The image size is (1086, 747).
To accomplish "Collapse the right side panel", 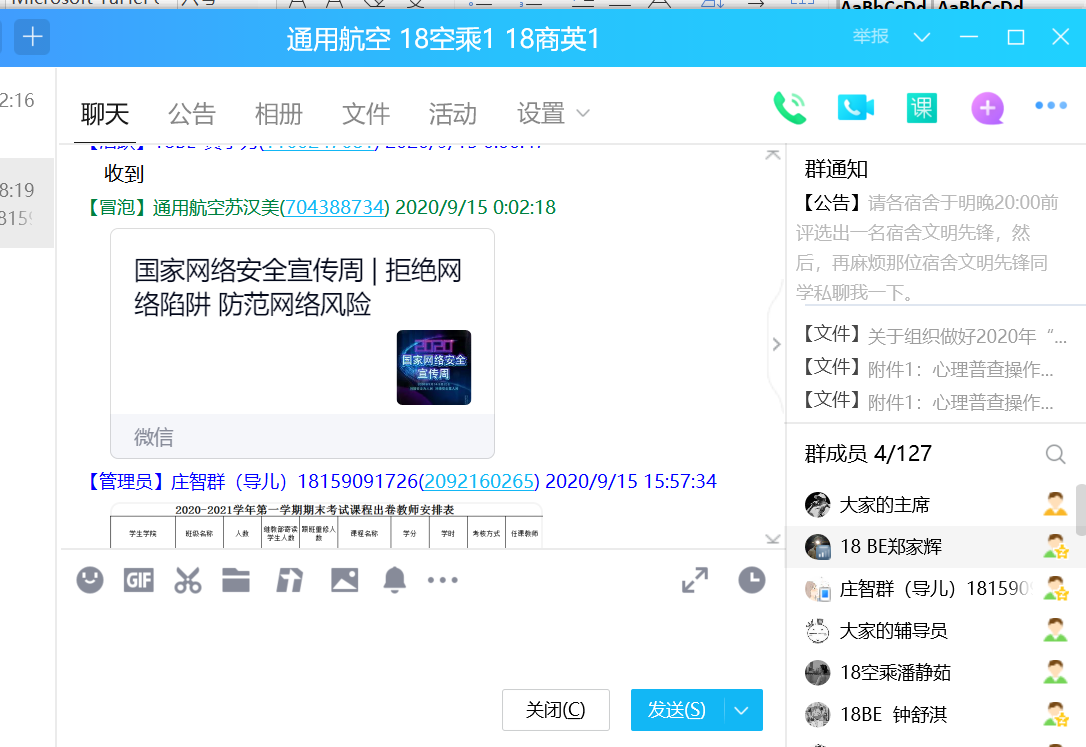I will 776,344.
